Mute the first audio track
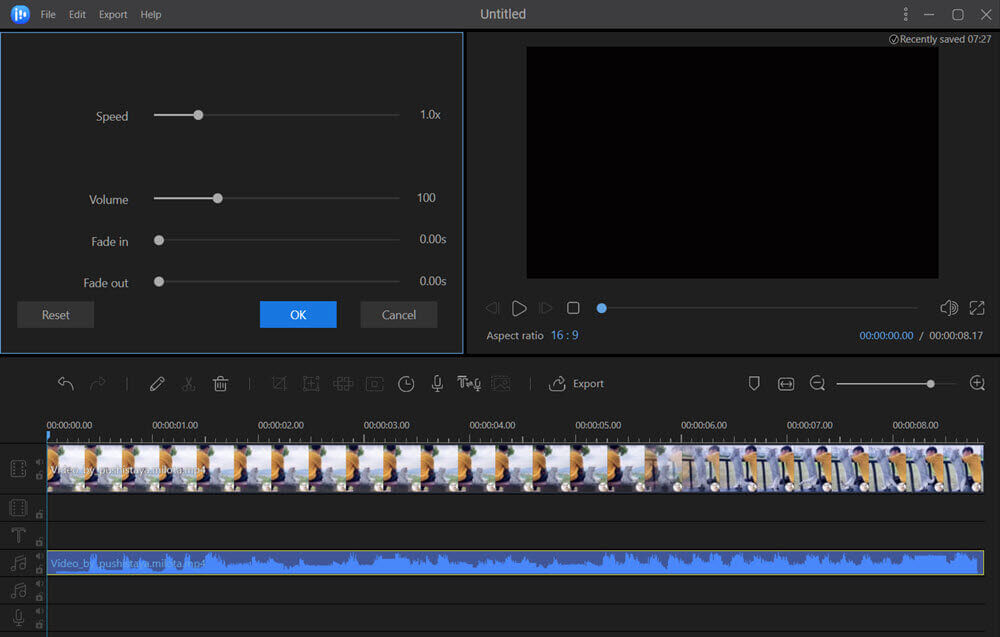The width and height of the screenshot is (1000, 637). click(39, 556)
